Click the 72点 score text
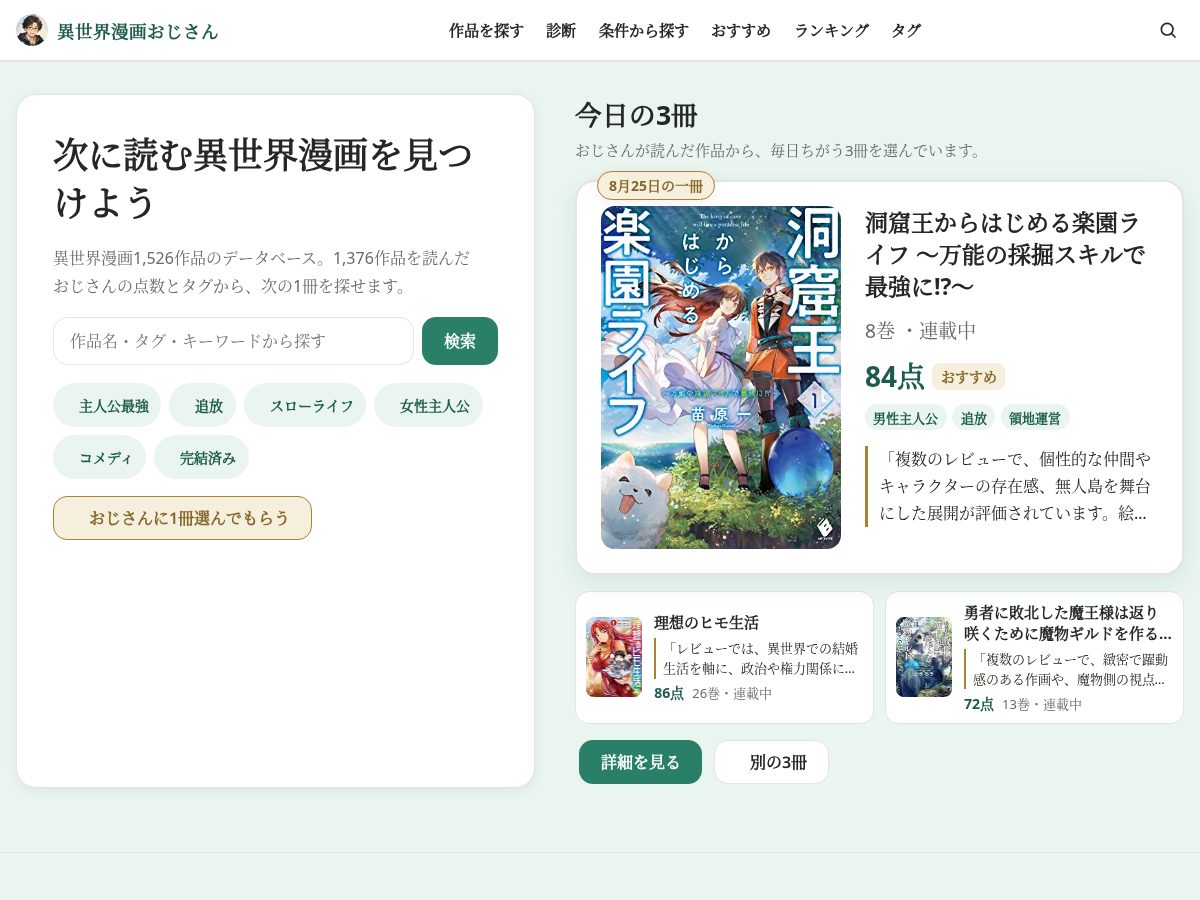Image resolution: width=1200 pixels, height=900 pixels. 979,704
